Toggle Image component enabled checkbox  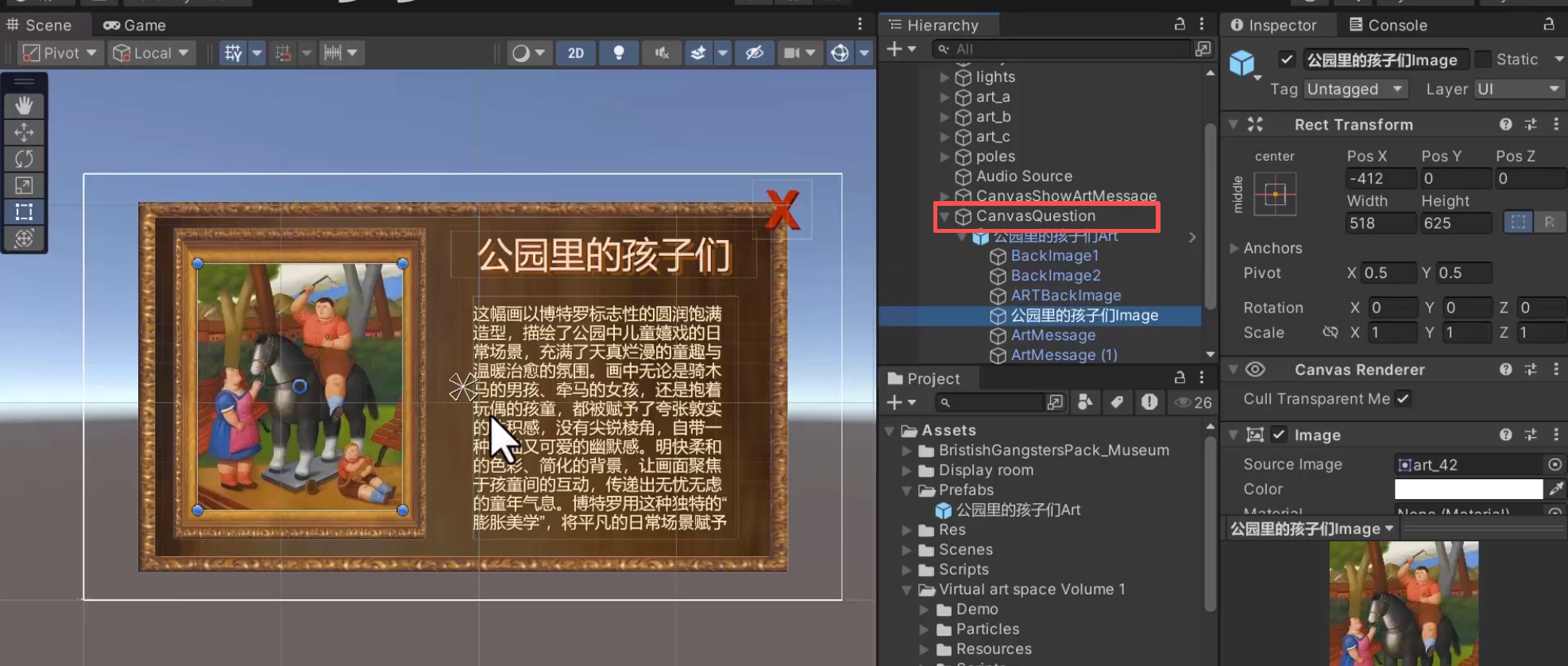(x=1279, y=435)
